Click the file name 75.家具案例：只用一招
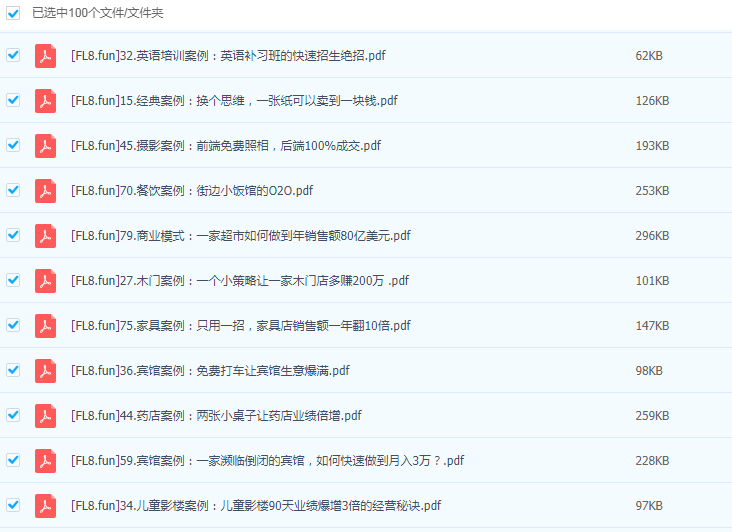 [x=240, y=326]
